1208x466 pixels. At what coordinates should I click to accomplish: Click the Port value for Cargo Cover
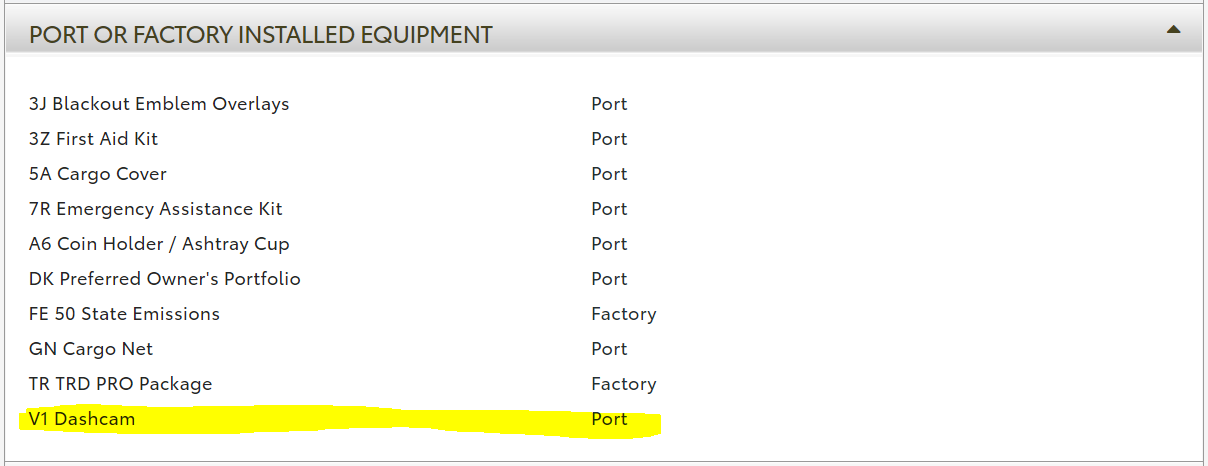click(609, 174)
